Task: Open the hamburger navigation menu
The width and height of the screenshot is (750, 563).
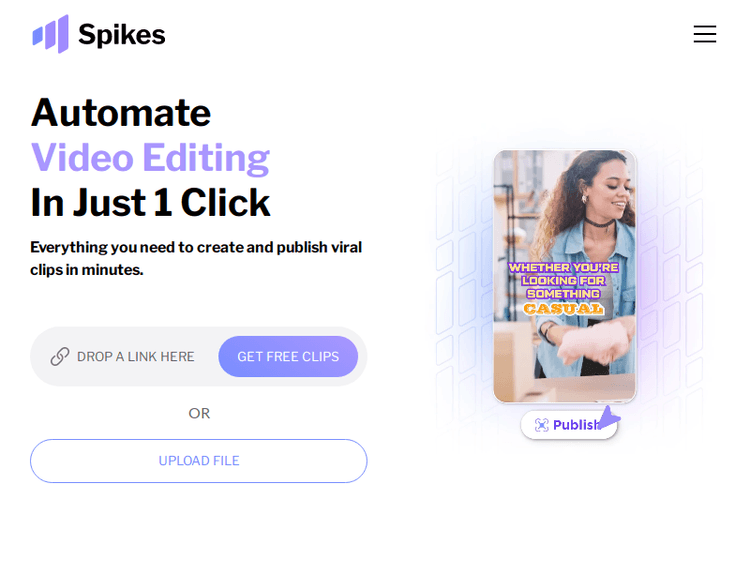Action: click(x=705, y=34)
